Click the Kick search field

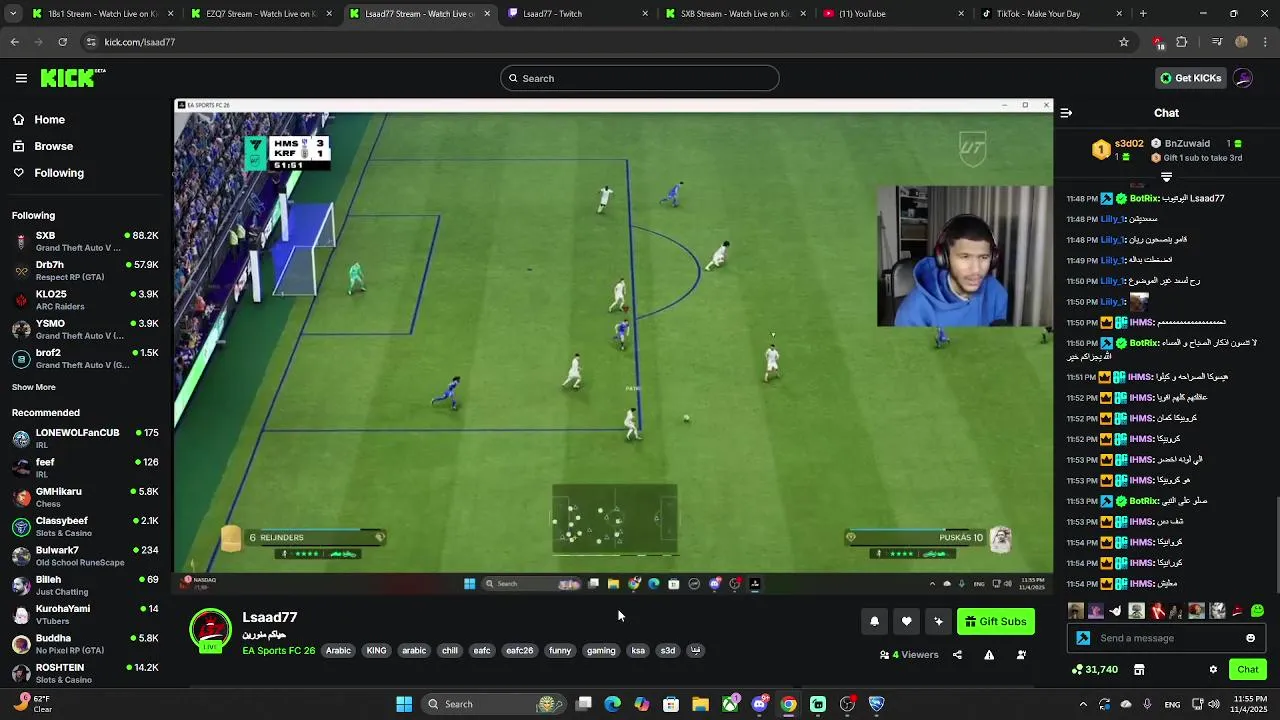click(640, 78)
